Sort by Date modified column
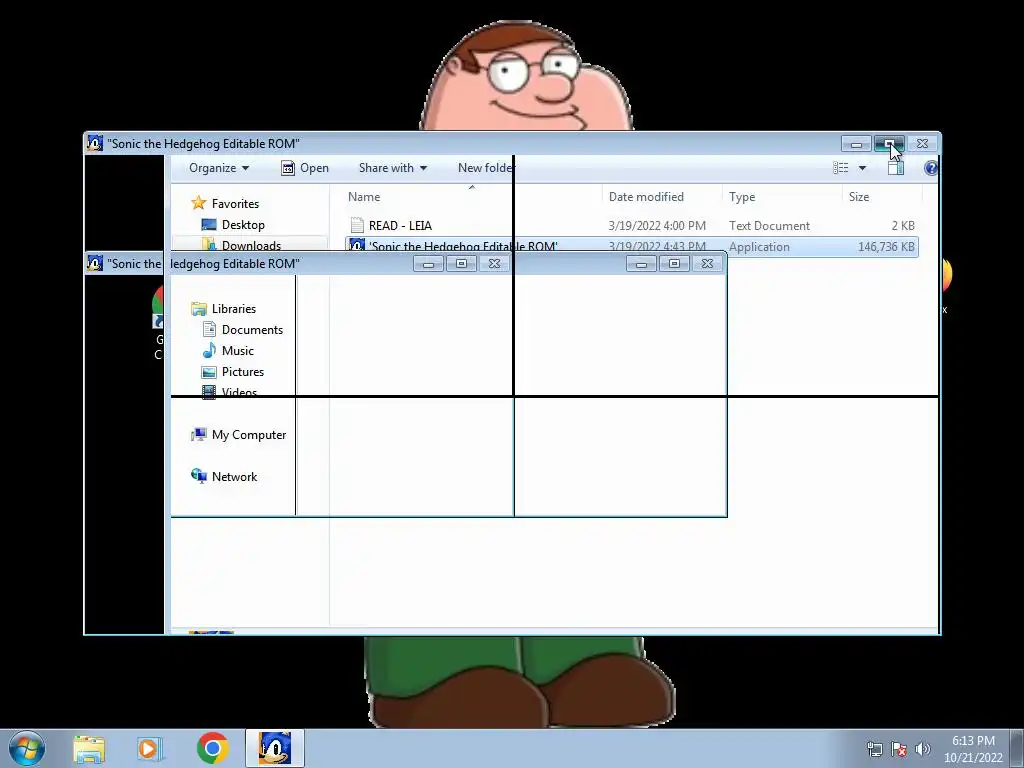The width and height of the screenshot is (1024, 768). tap(646, 197)
